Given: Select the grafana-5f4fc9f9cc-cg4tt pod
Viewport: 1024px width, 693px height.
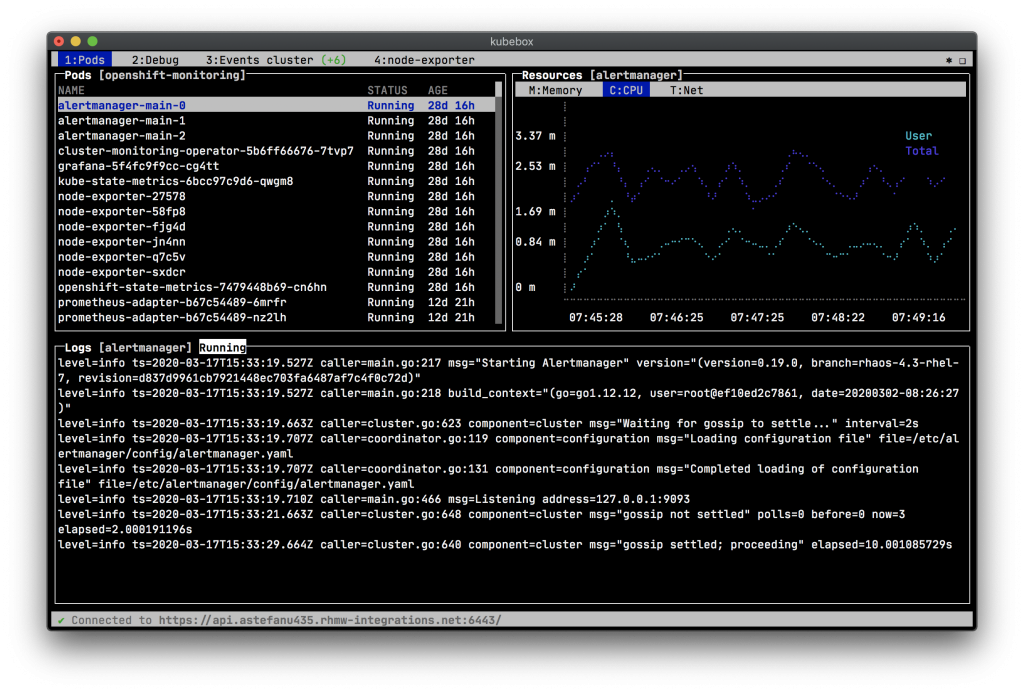Looking at the screenshot, I should [138, 166].
